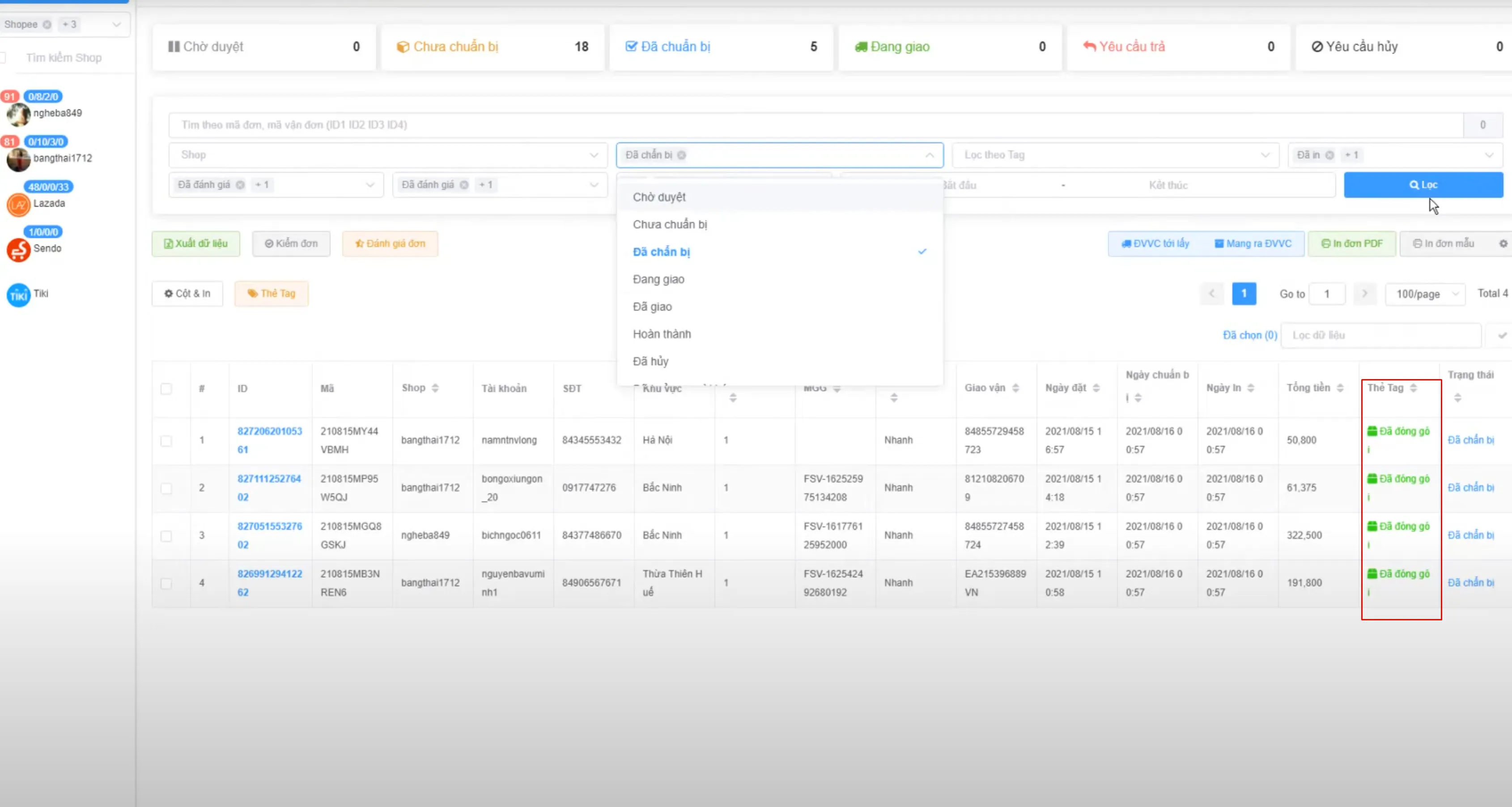The image size is (1512, 807).
Task: Sort by Ngày đặt column arrows
Action: 1096,388
